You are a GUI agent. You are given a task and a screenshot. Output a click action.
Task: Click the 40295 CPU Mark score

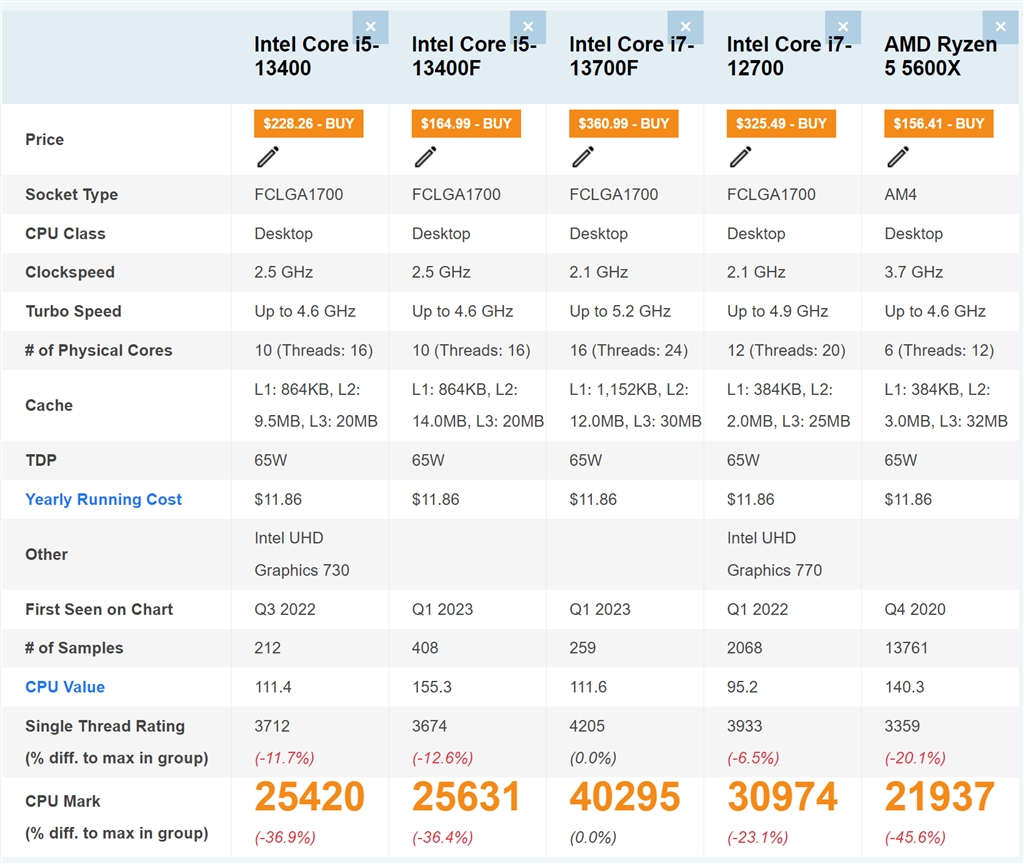click(x=624, y=798)
